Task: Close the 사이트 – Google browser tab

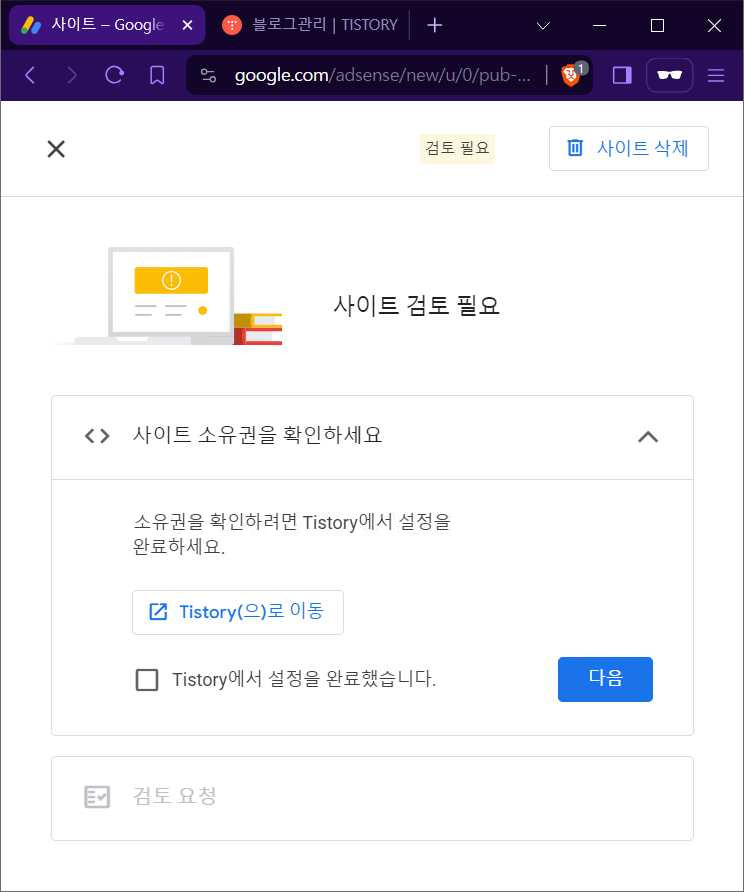Action: pos(187,25)
